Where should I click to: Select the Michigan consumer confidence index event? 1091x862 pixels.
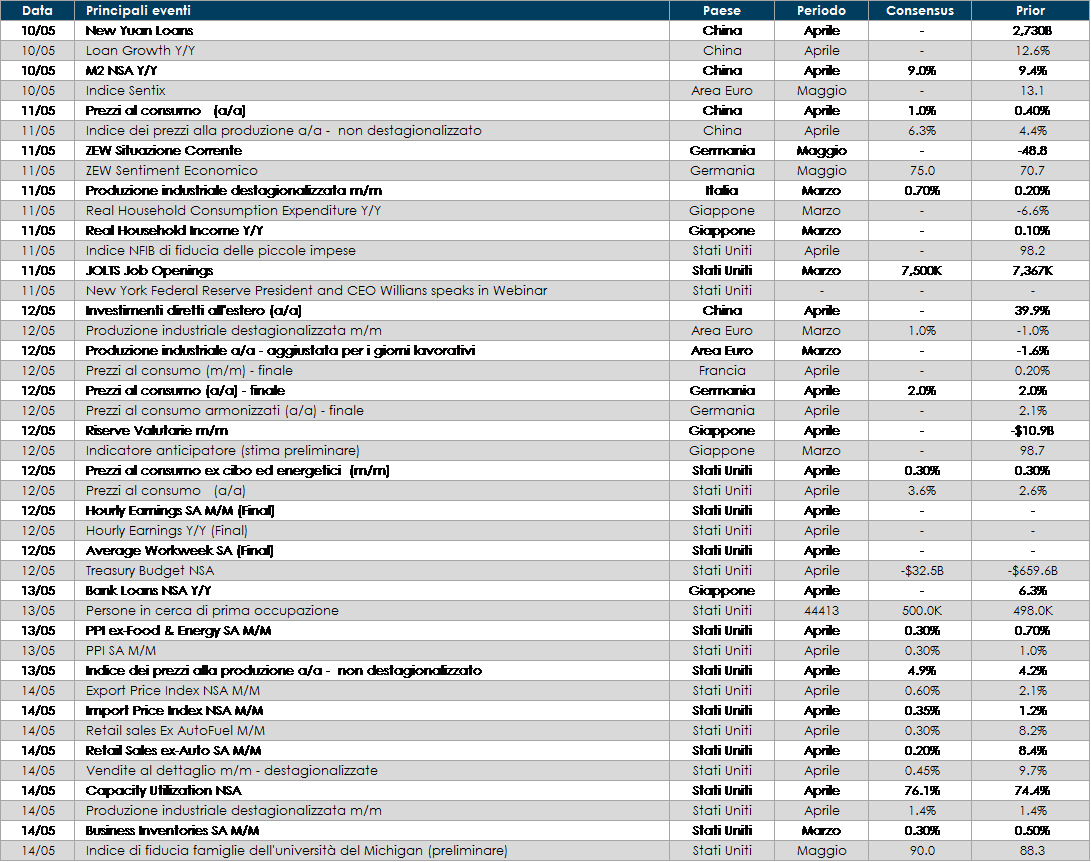point(296,850)
